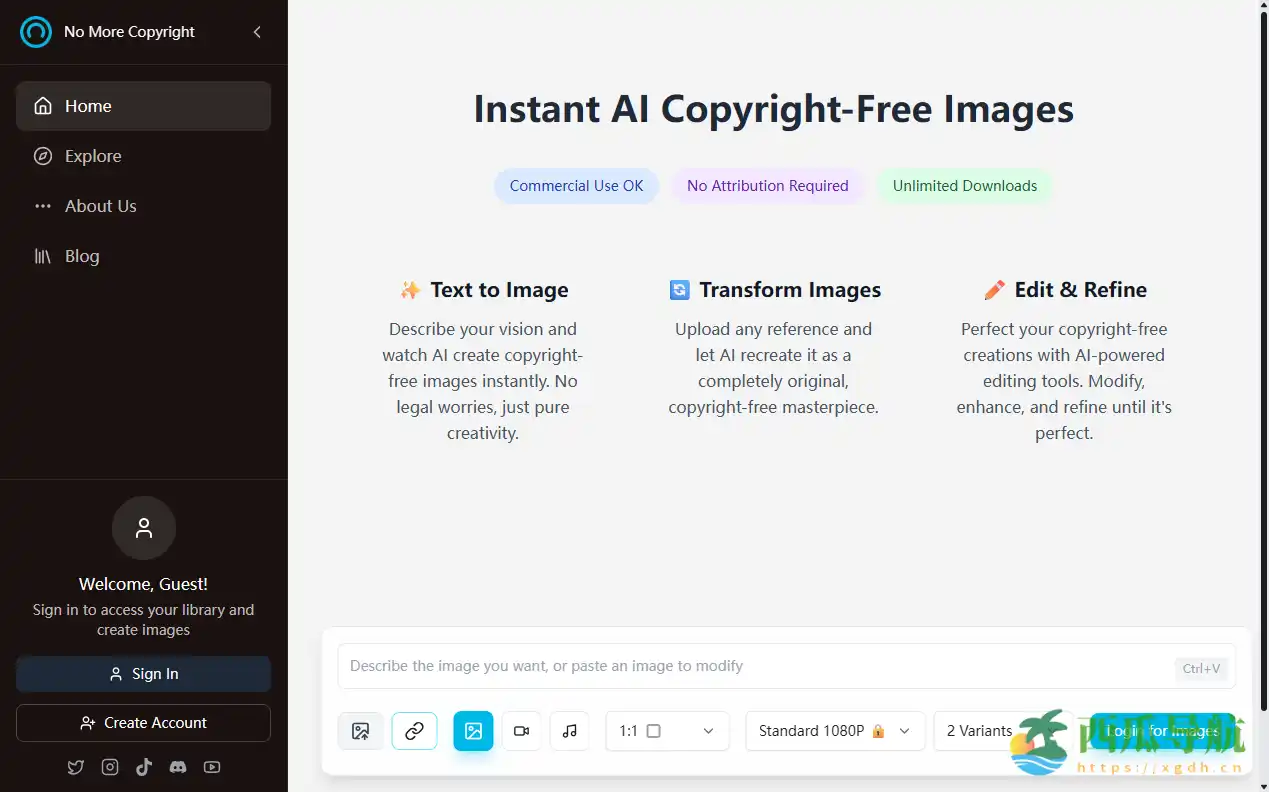Switch to video generation mode
Screen dimensions: 1269x792
(x=521, y=731)
